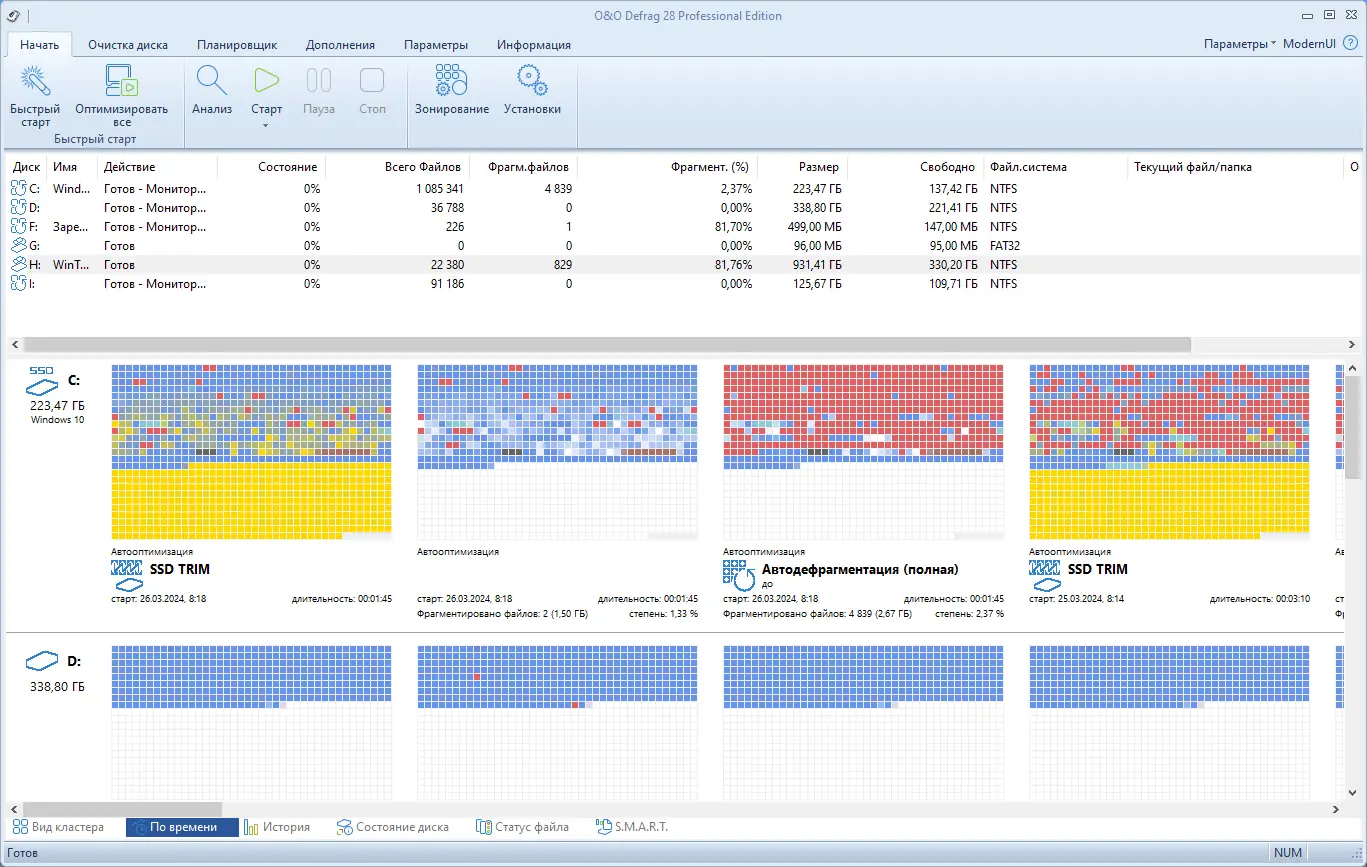
Task: Click the ModernUI style button
Action: point(1309,44)
